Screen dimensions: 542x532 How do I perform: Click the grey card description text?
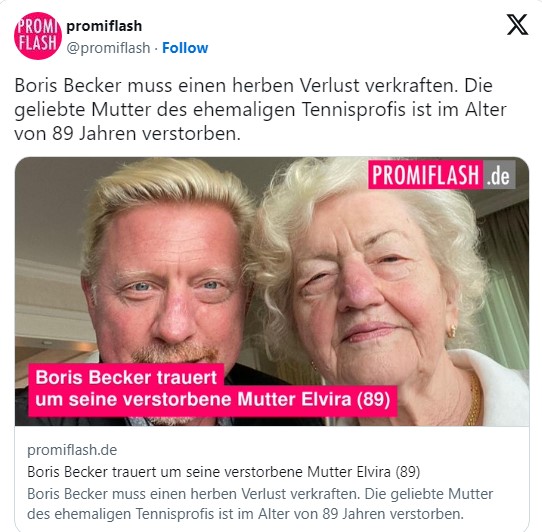click(260, 504)
